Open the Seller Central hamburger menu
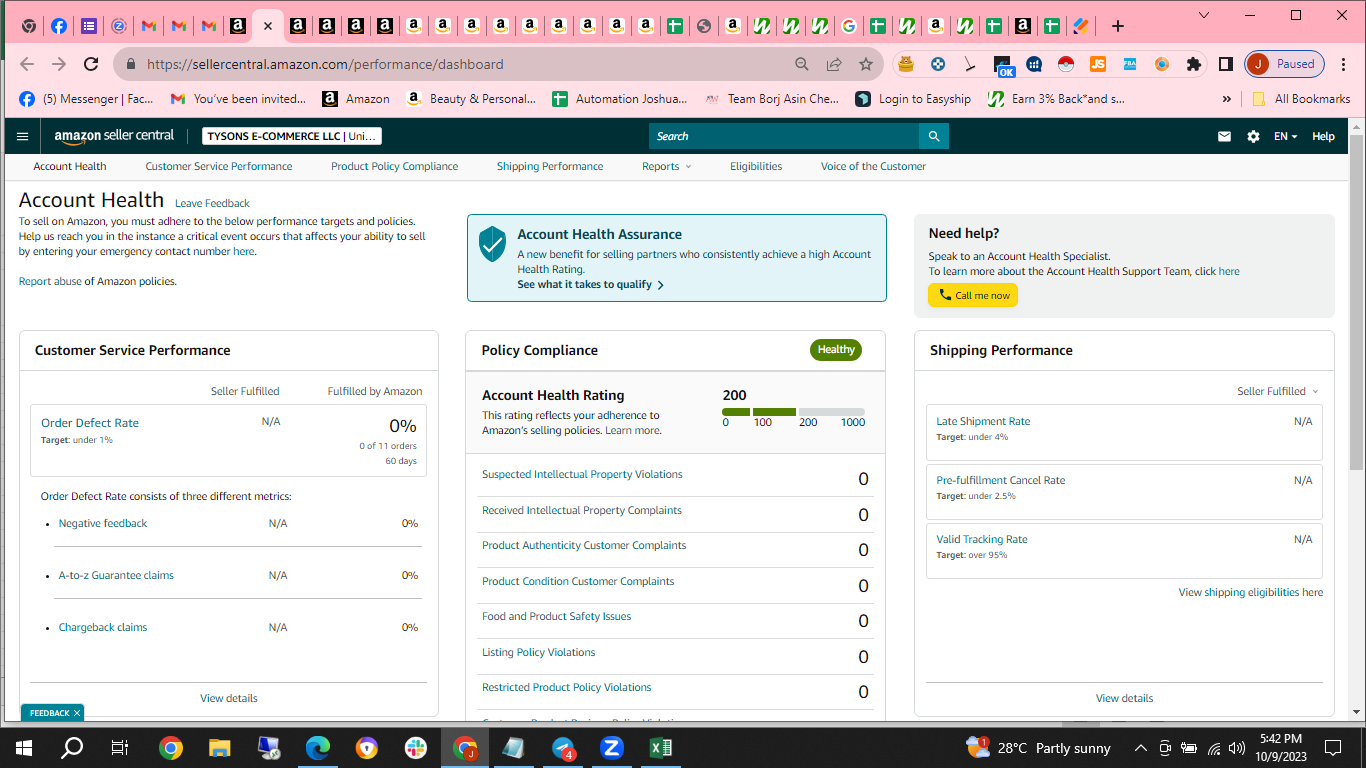The height and width of the screenshot is (768, 1366). point(23,136)
